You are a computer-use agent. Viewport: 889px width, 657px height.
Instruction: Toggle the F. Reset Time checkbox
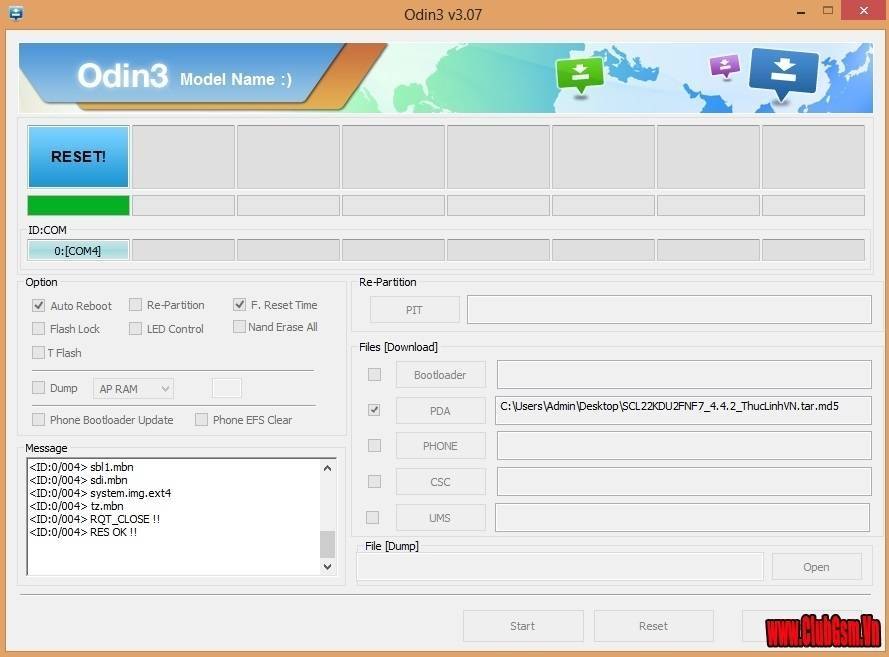point(239,304)
